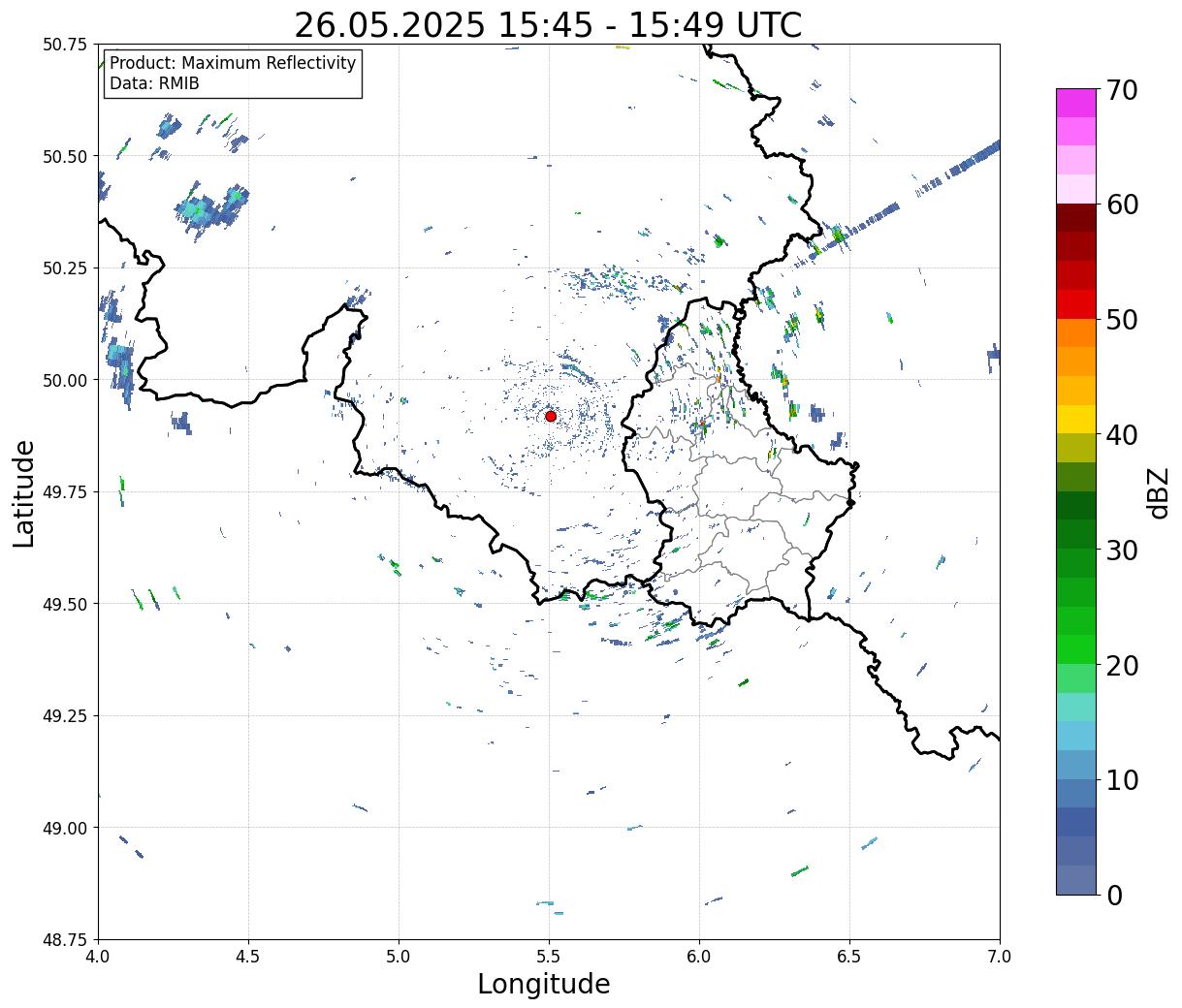
Task: Click the colorbar tick label '20'
Action: (1121, 665)
